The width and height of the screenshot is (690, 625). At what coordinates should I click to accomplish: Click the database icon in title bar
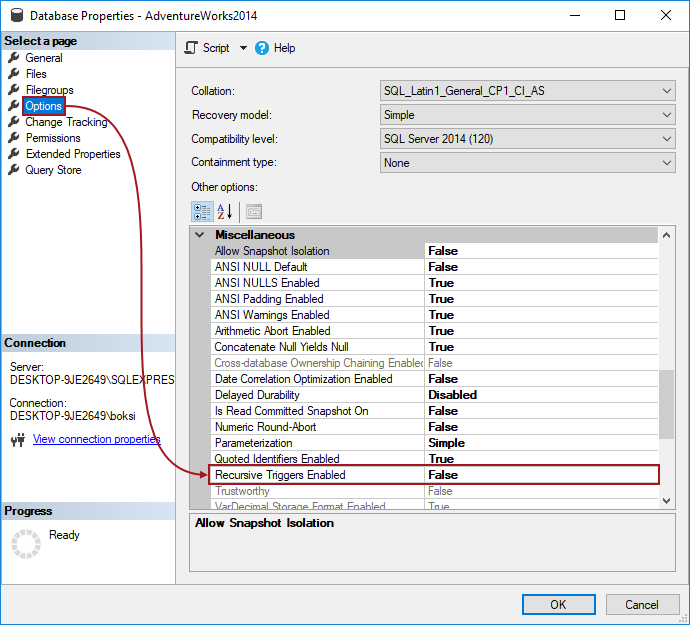click(17, 15)
